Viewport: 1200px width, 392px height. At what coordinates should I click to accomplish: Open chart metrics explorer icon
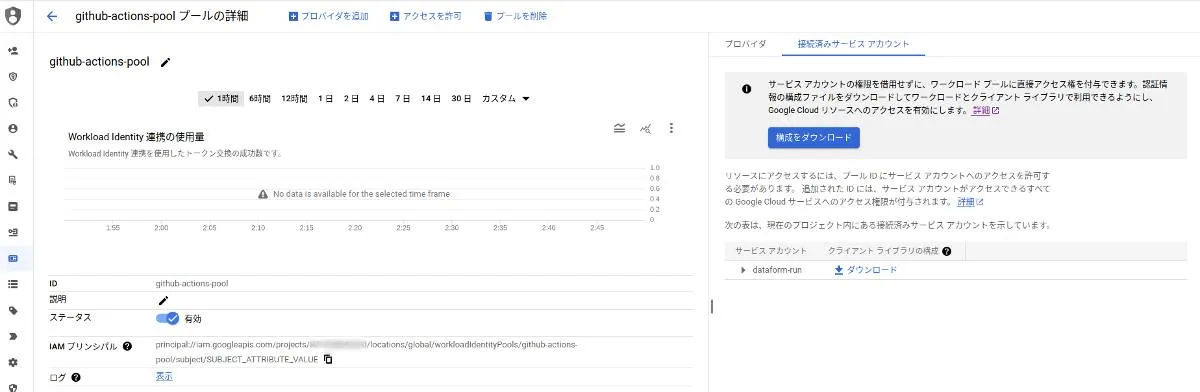pos(646,128)
